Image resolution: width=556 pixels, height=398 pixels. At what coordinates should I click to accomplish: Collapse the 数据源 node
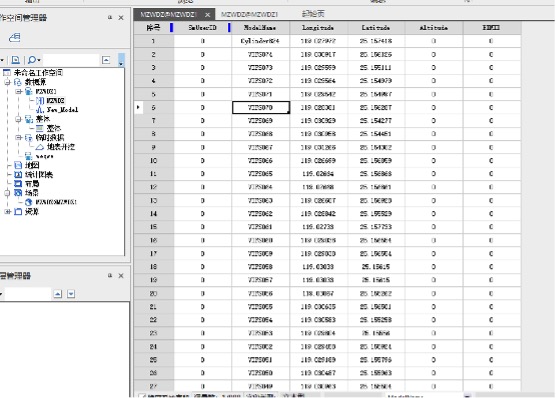point(7,82)
